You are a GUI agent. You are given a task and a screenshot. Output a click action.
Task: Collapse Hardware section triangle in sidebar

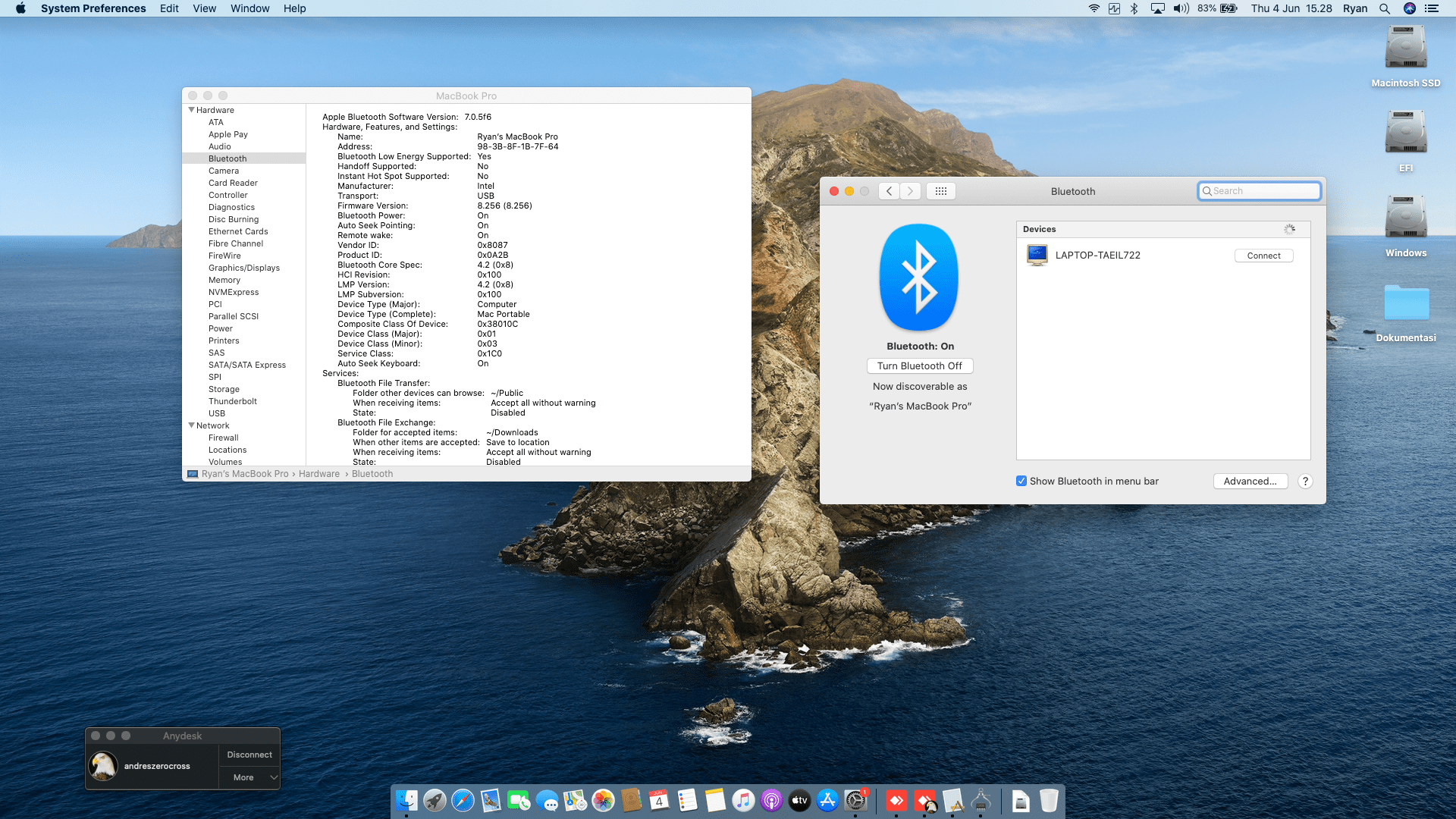coord(191,110)
